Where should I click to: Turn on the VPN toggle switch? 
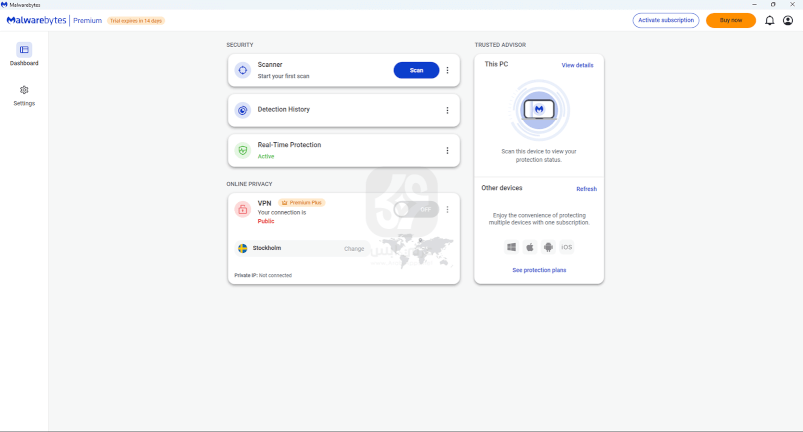416,209
